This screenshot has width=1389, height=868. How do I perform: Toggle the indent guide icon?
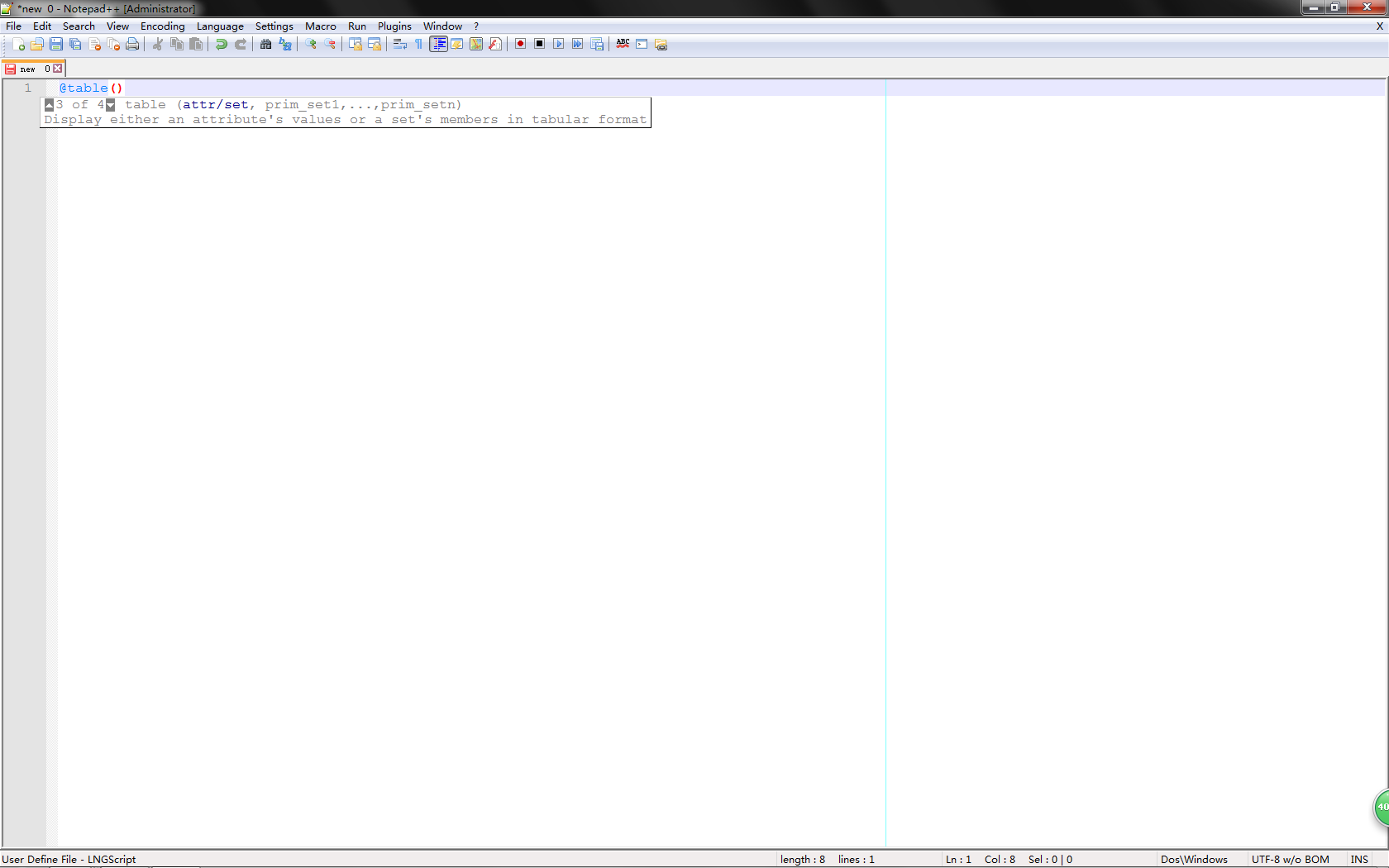[438, 44]
